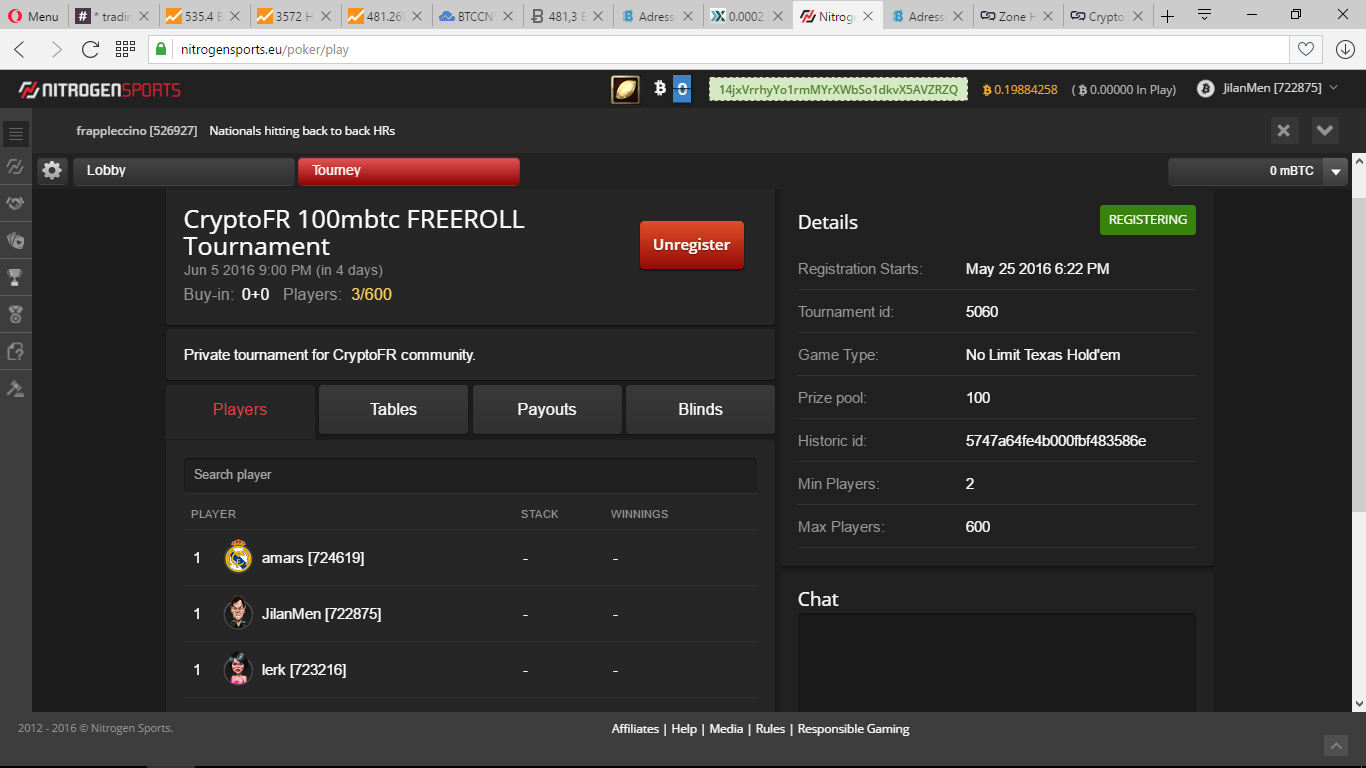Viewport: 1366px width, 768px height.
Task: Click the gavel icon in sidebar
Action: click(15, 388)
